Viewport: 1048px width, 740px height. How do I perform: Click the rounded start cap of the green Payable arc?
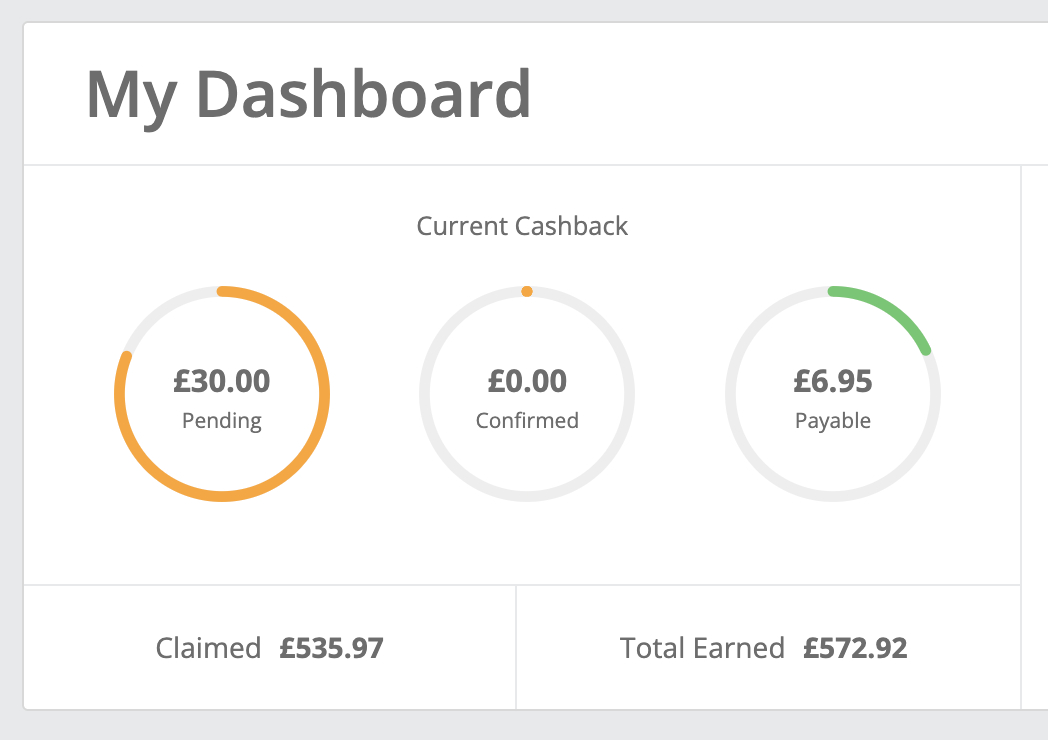pyautogui.click(x=833, y=291)
